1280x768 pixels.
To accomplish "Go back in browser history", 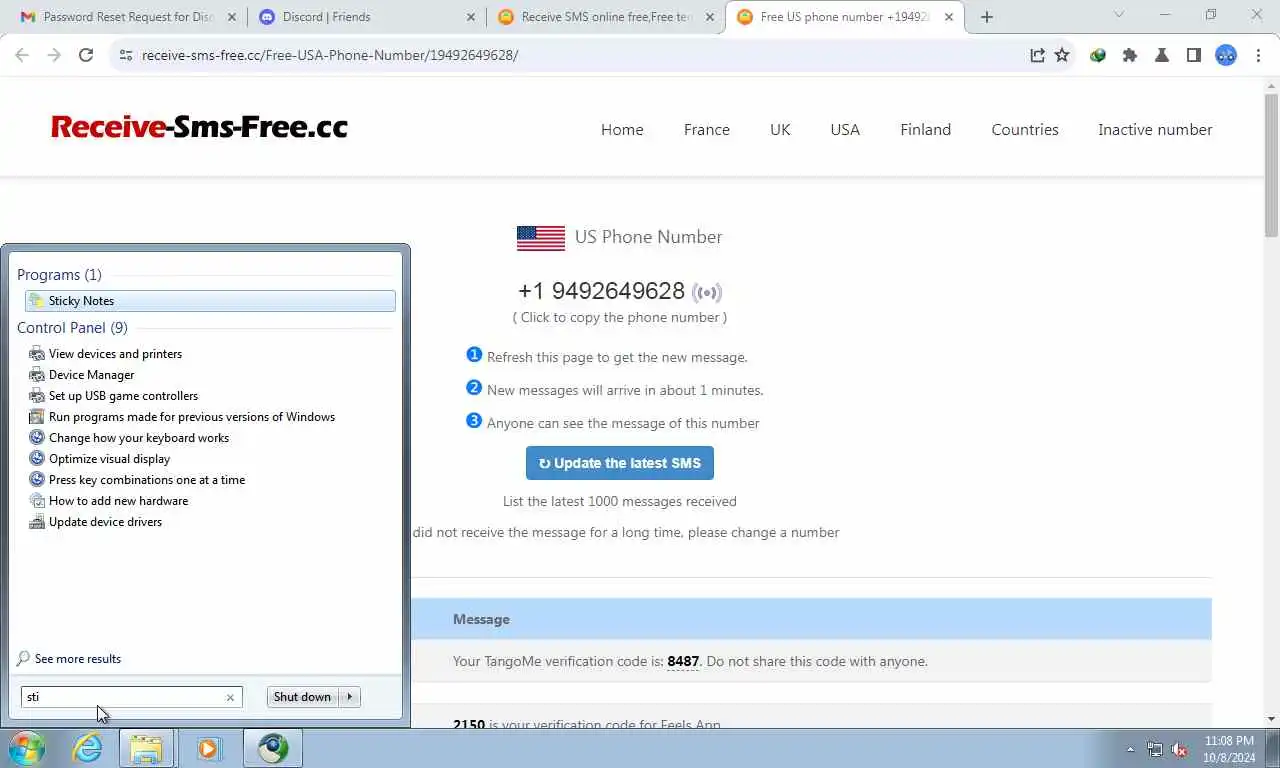I will 22,56.
